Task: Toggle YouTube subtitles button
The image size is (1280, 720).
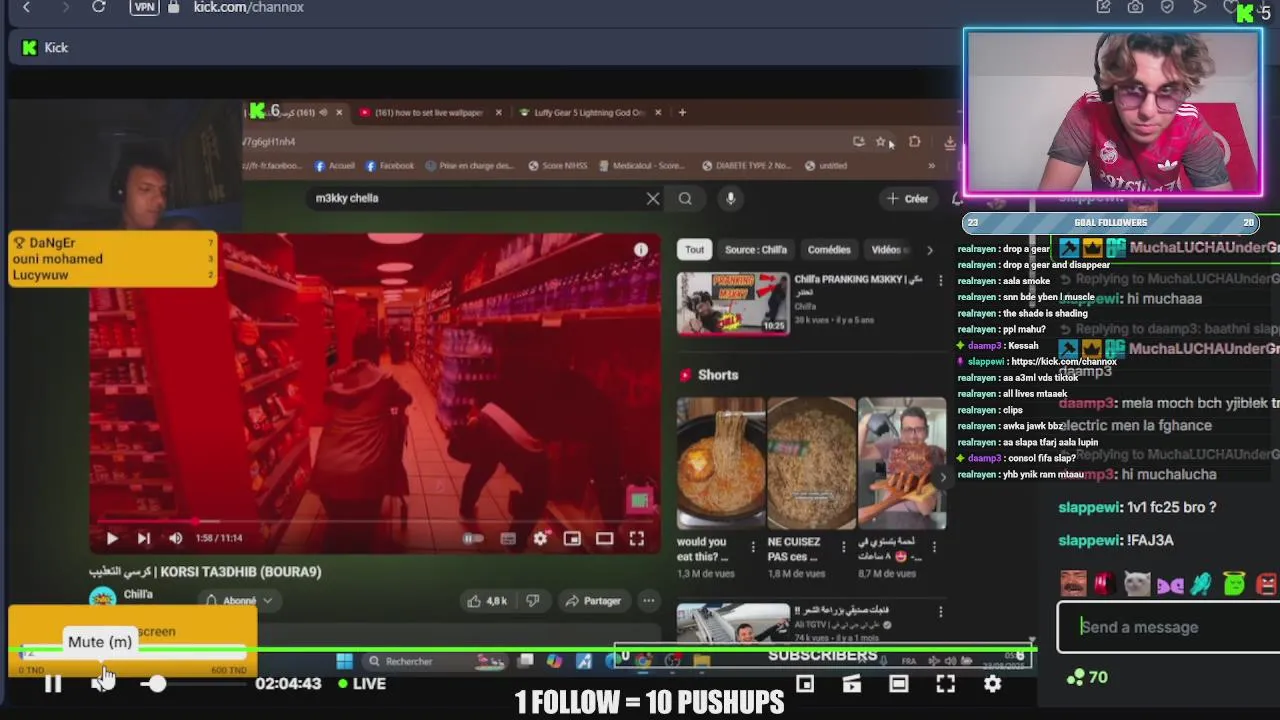Action: click(507, 538)
